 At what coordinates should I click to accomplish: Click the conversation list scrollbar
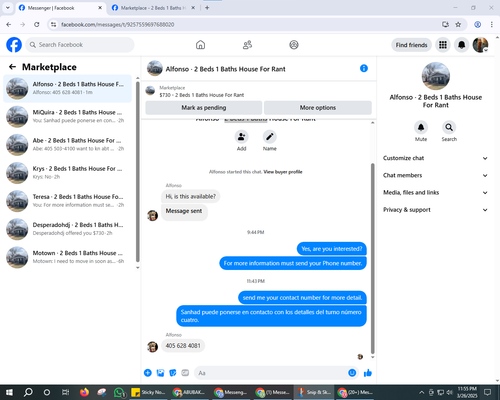138,172
